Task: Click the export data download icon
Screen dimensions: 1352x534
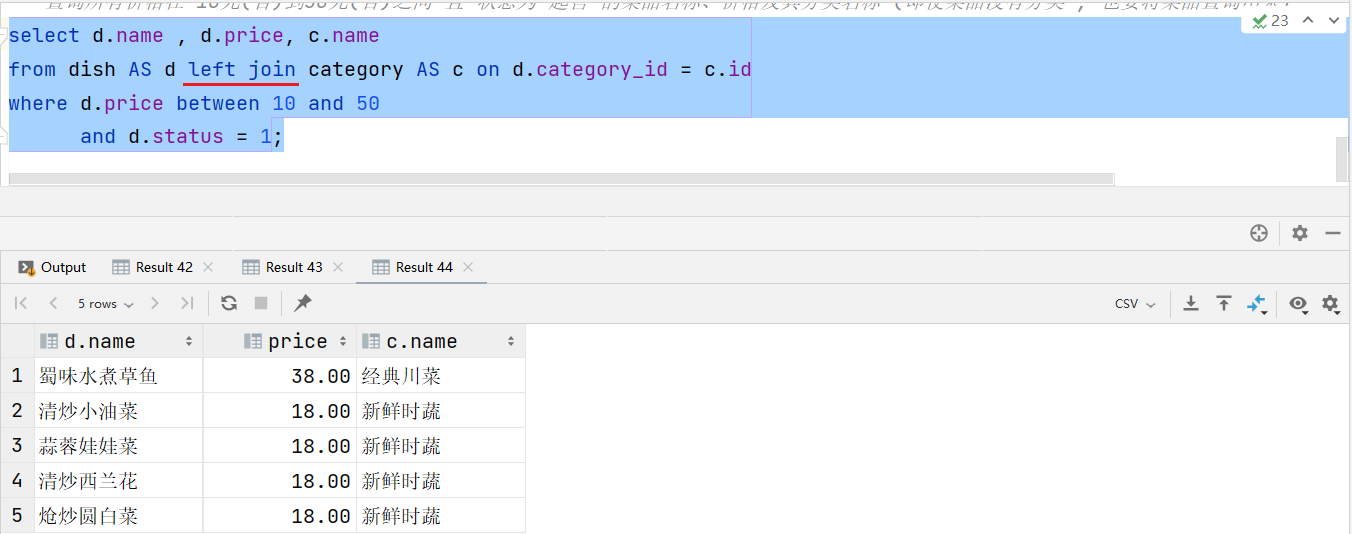Action: point(1191,303)
